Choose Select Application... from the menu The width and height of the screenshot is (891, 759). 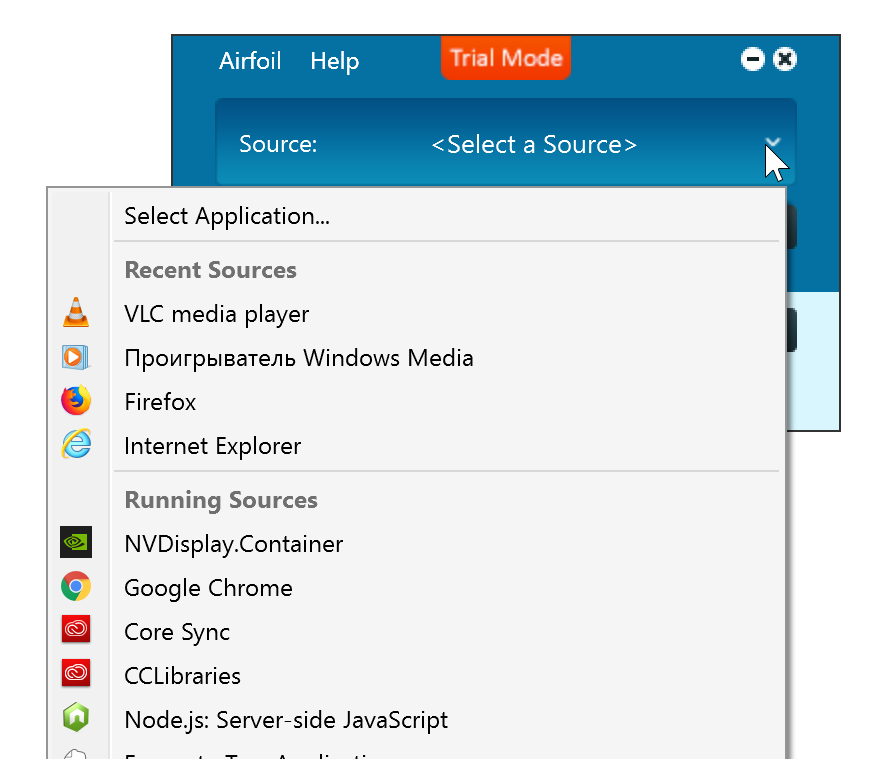click(227, 216)
